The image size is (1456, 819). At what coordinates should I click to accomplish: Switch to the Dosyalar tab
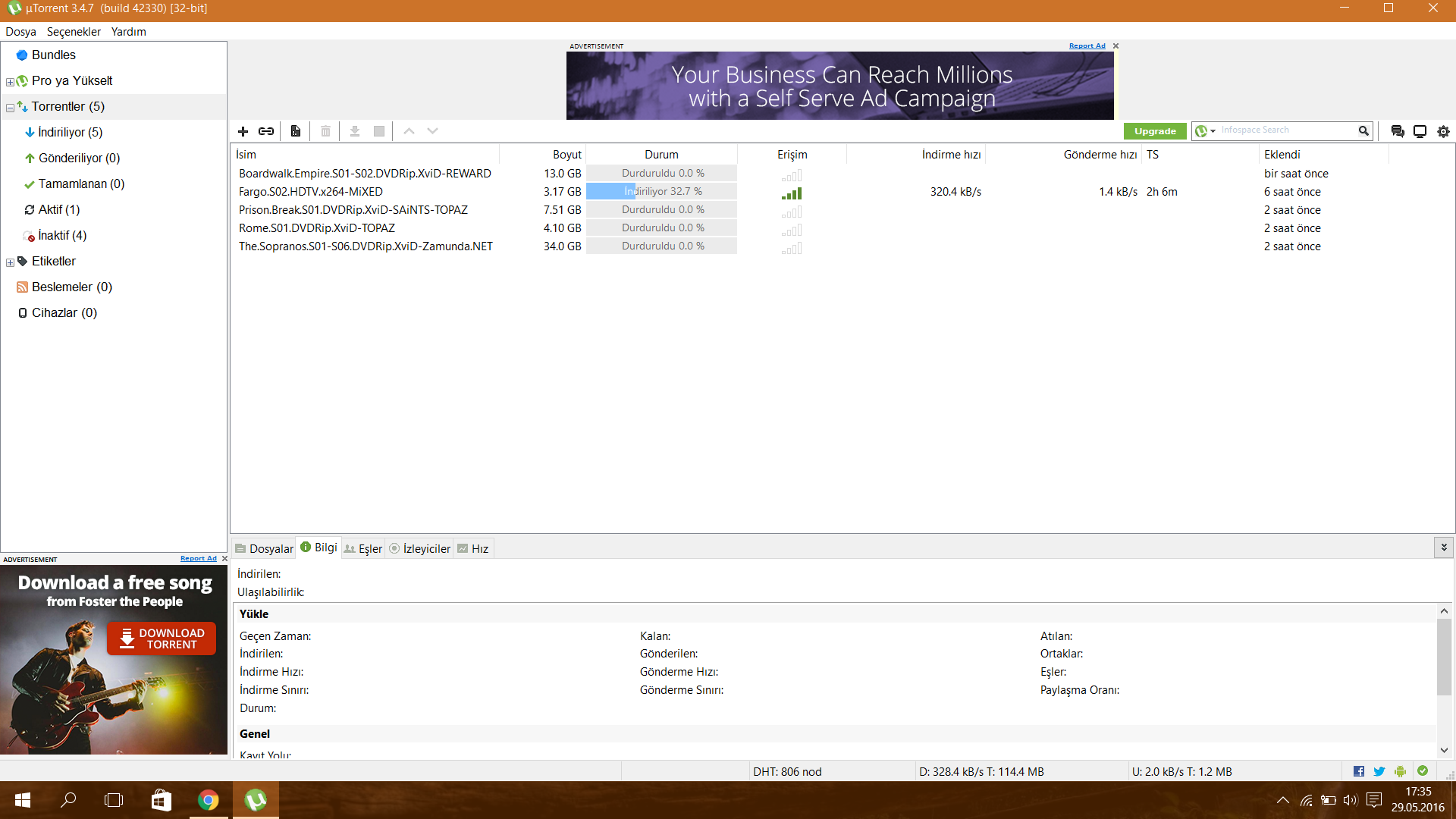click(263, 548)
